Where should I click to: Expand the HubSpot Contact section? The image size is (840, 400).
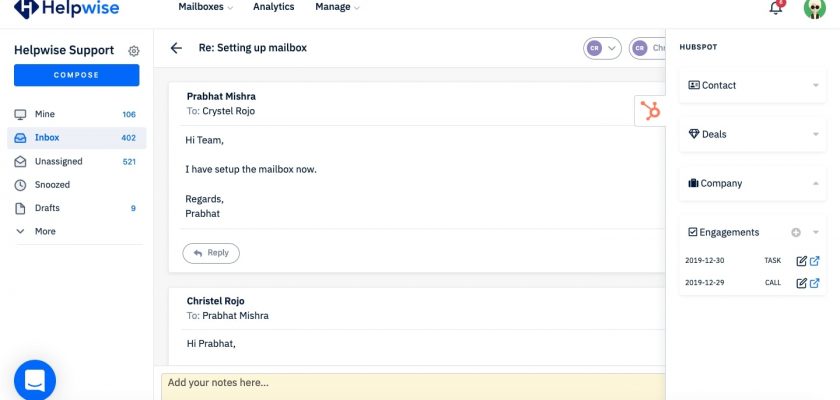753,85
